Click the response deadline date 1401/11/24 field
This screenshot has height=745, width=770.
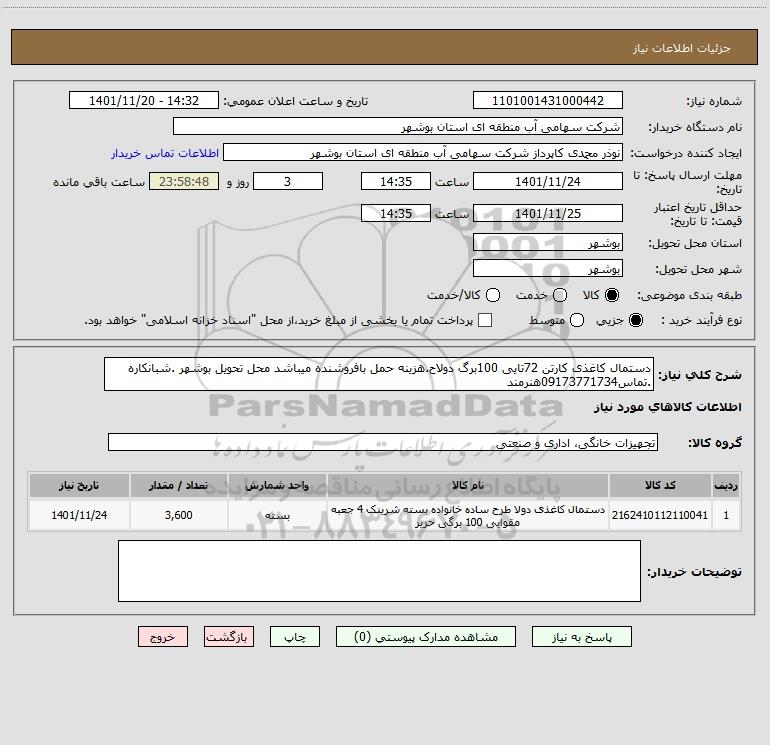[548, 181]
